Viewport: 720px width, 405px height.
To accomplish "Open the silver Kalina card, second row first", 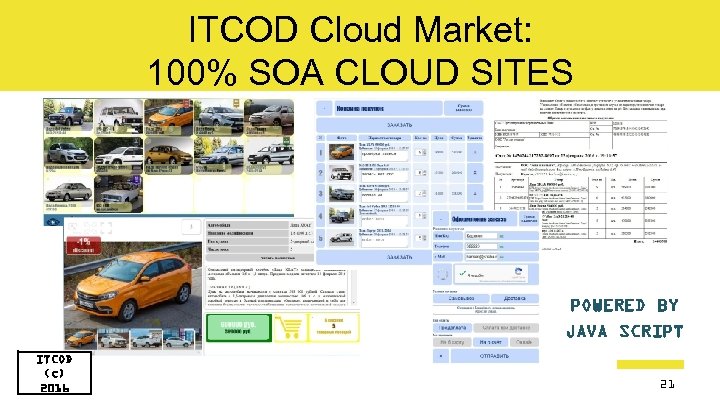I will (68, 156).
